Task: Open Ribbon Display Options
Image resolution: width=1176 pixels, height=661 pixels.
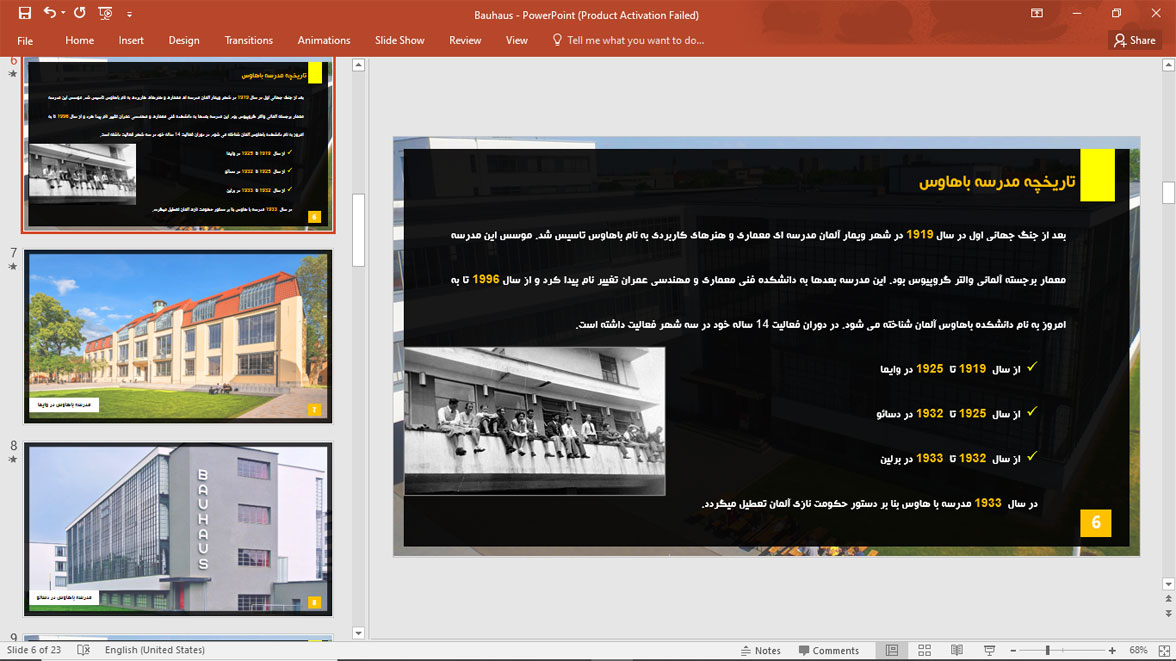Action: pyautogui.click(x=1036, y=13)
